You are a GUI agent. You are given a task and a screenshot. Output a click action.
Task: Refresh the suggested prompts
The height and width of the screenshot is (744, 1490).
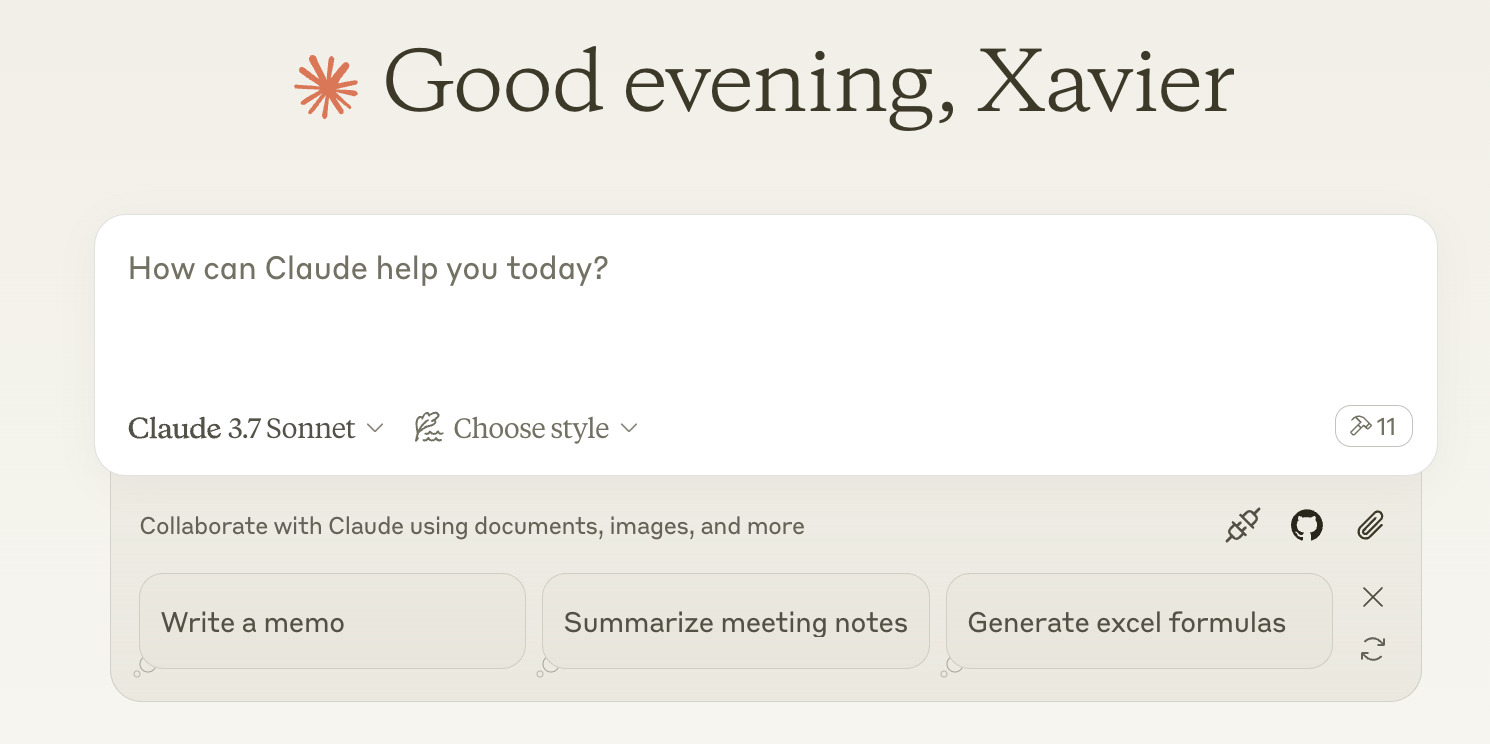click(1372, 649)
